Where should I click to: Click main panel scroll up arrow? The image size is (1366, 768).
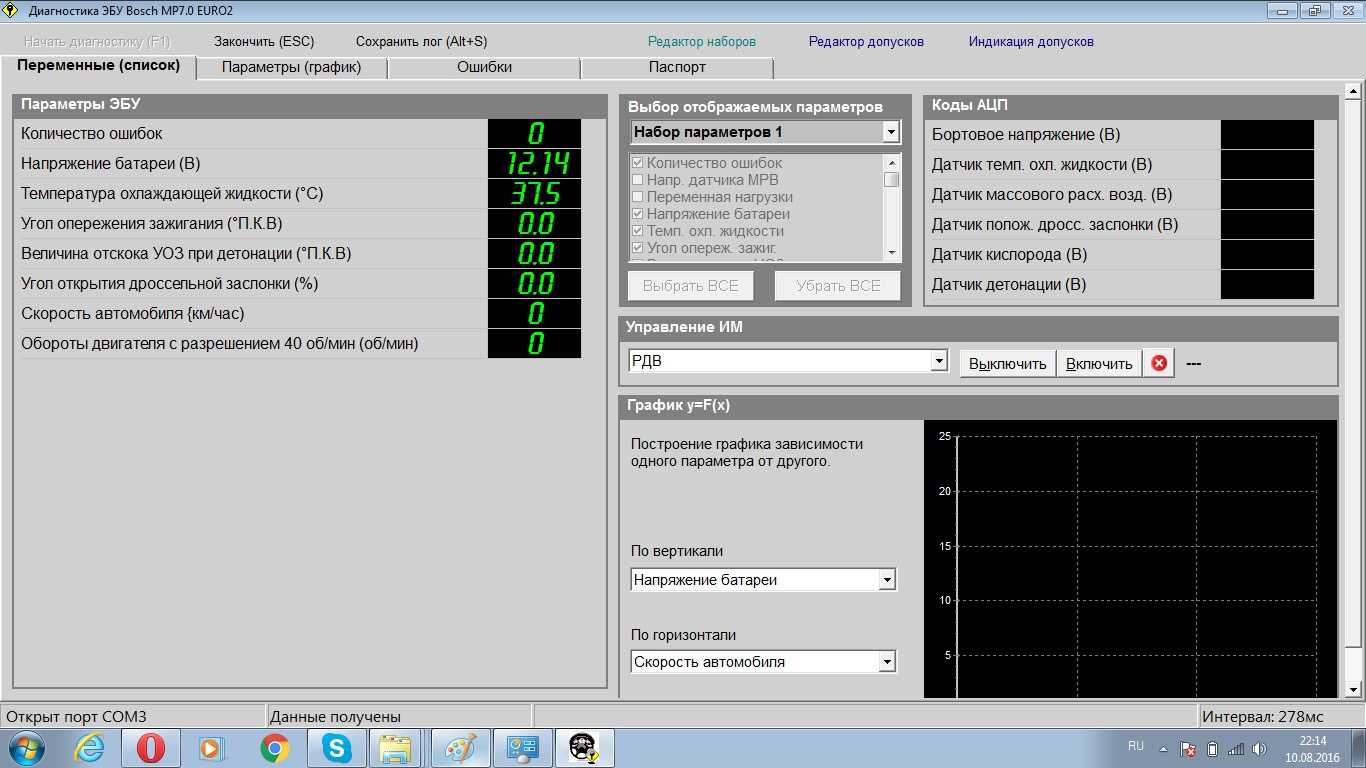[x=1354, y=92]
